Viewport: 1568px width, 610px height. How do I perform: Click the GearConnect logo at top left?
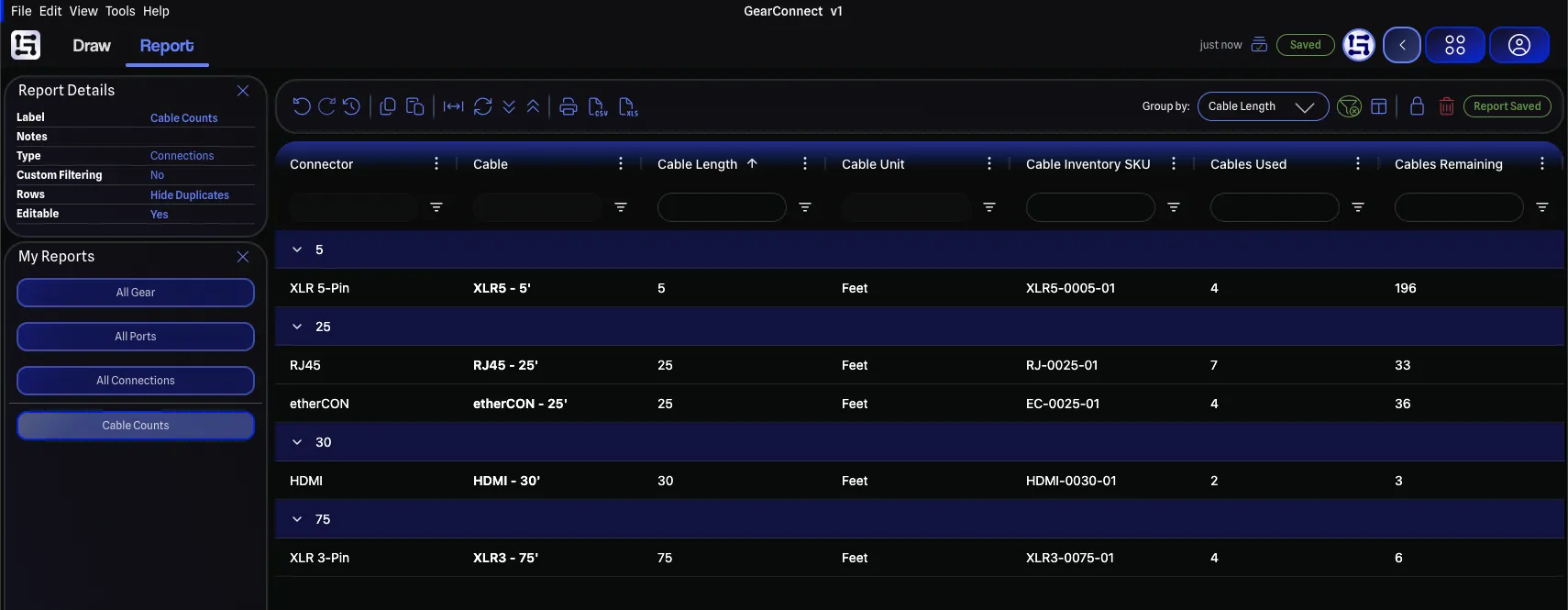(26, 45)
